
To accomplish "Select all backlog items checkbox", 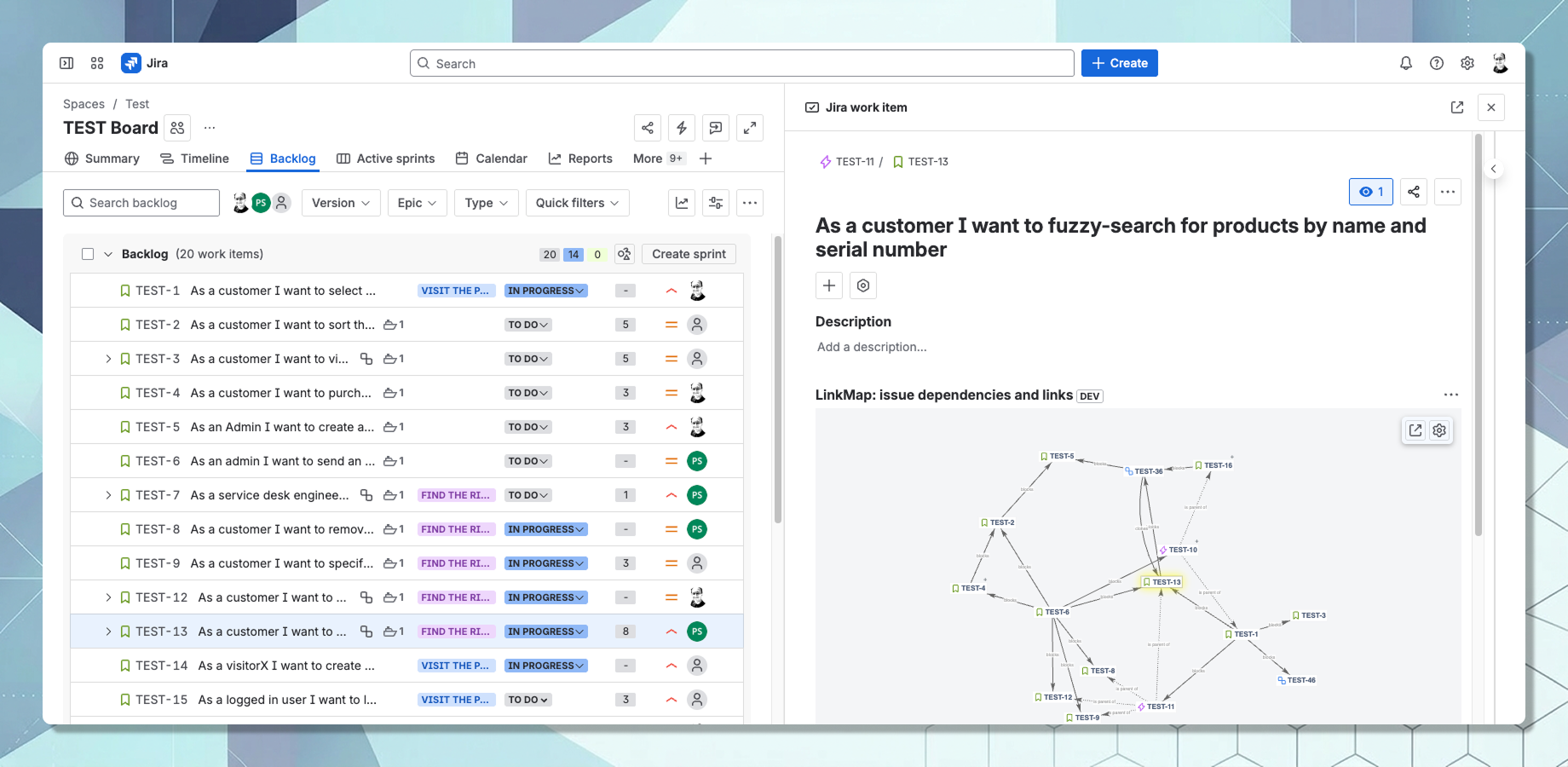I will coord(88,254).
